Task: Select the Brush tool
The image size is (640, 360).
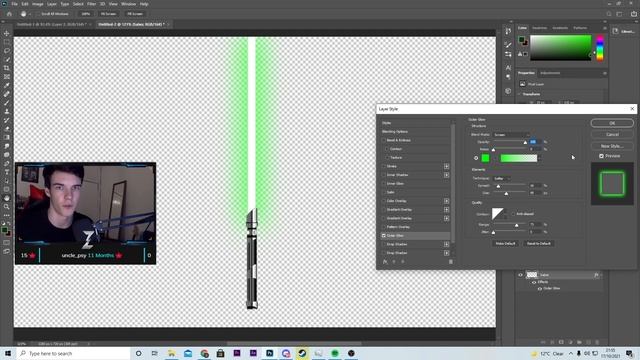Action: pyautogui.click(x=7, y=103)
